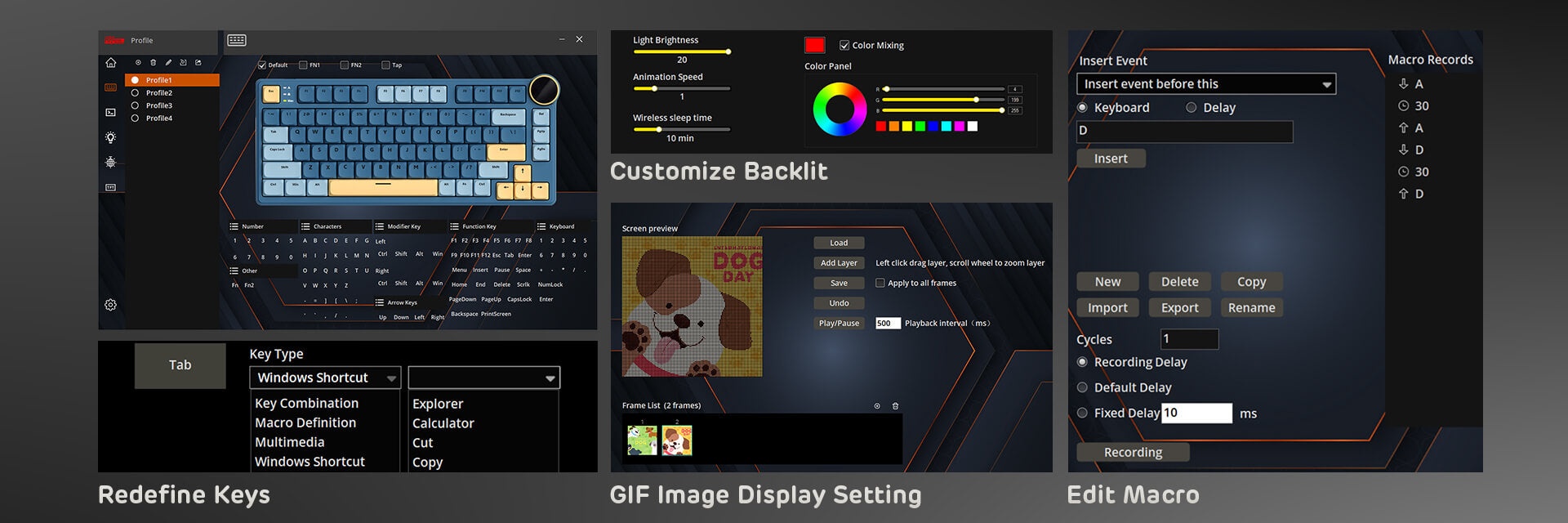Image resolution: width=1568 pixels, height=523 pixels.
Task: Check Apply to all frames
Action: pyautogui.click(x=880, y=284)
